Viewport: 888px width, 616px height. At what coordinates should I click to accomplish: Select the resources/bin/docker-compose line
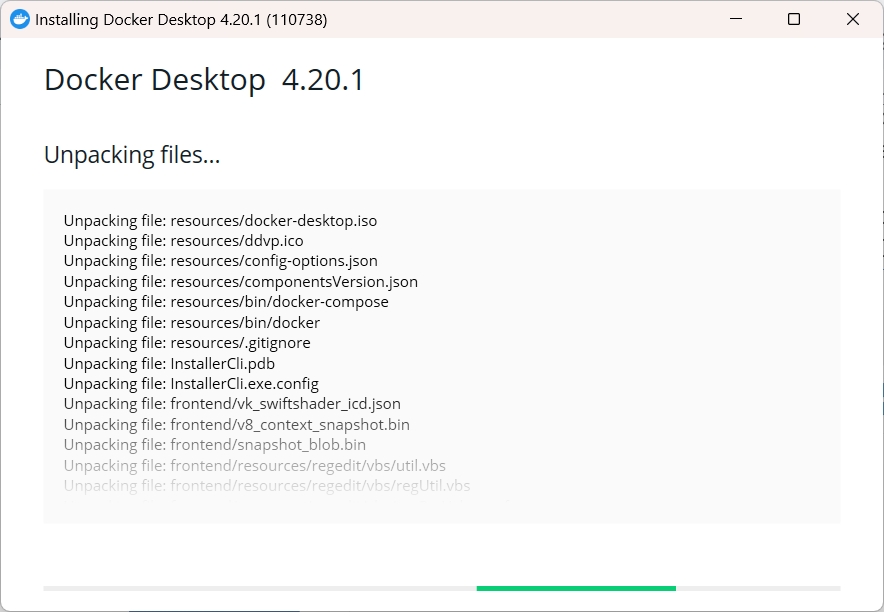pyautogui.click(x=226, y=302)
